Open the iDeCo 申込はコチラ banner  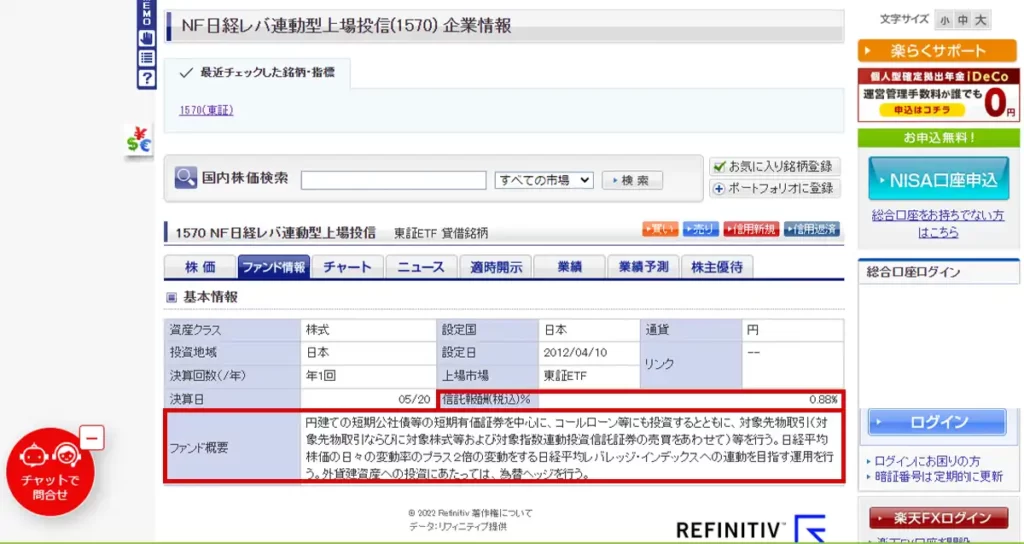click(x=938, y=95)
